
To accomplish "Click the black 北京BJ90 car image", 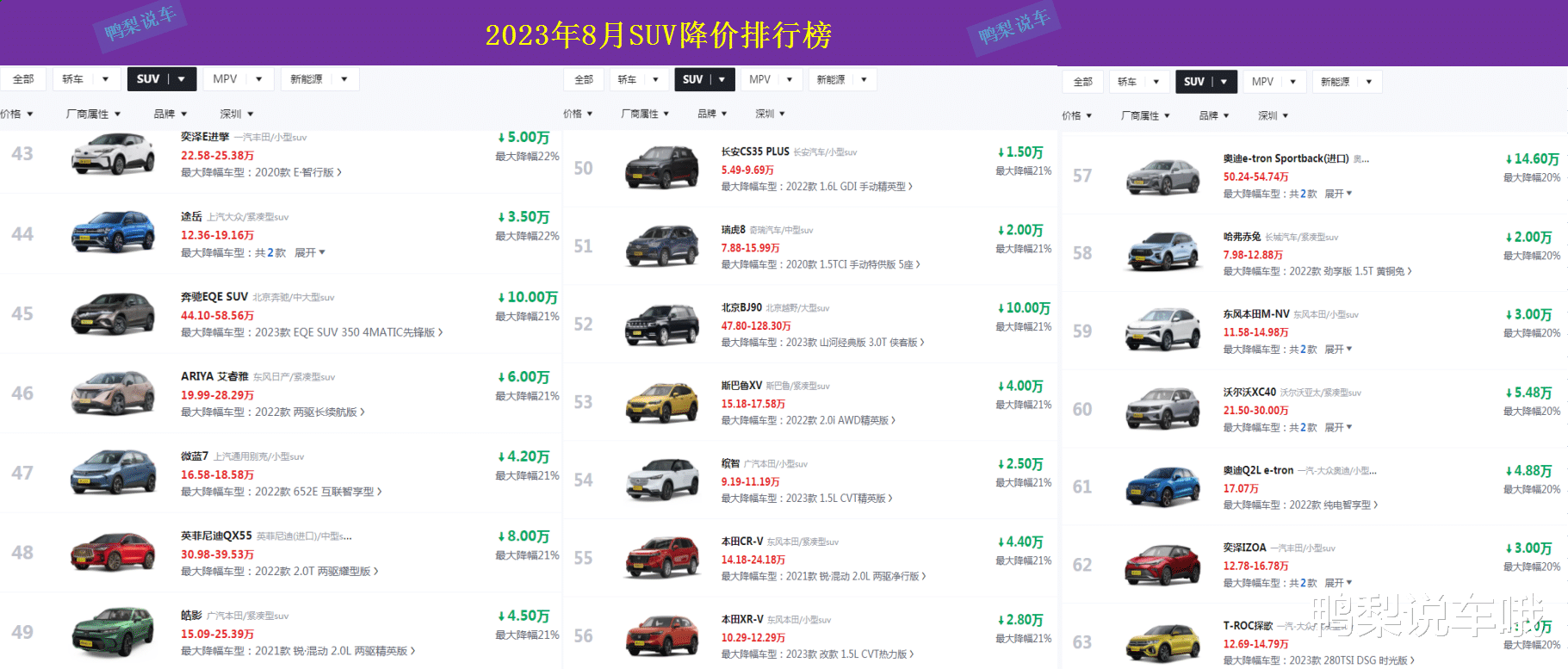I will (661, 325).
